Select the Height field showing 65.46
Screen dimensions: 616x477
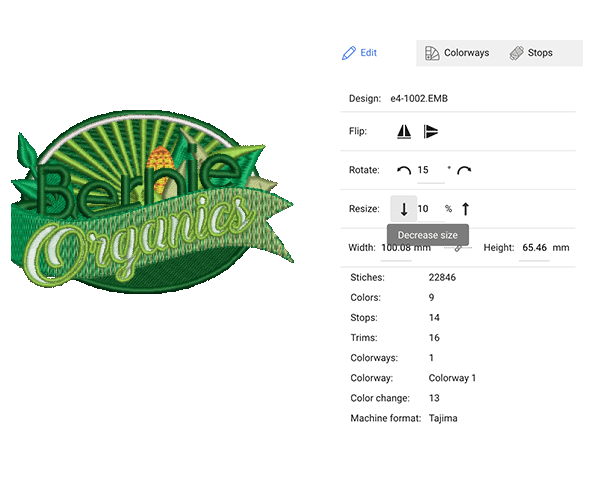point(534,248)
